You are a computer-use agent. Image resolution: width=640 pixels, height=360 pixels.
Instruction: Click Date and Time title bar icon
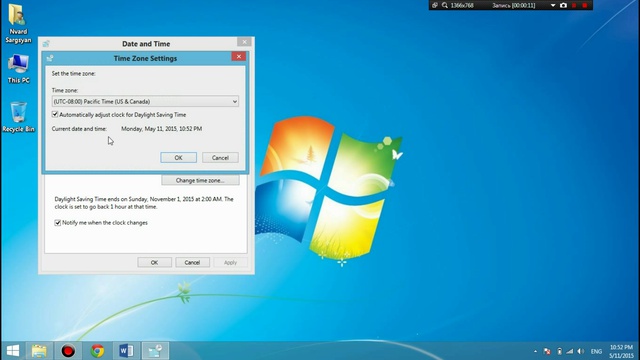pyautogui.click(x=46, y=43)
